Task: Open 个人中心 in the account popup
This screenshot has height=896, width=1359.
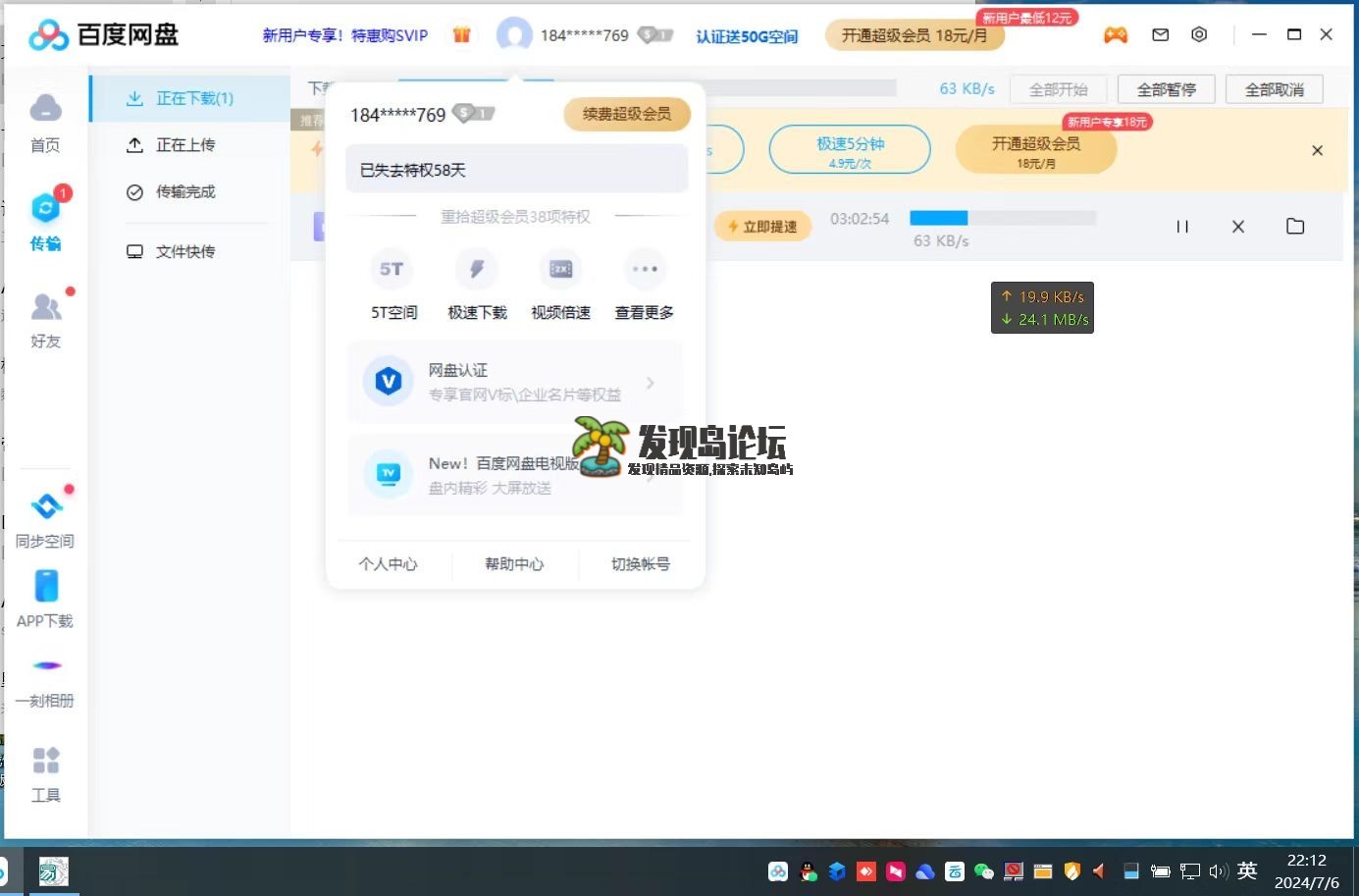Action: pyautogui.click(x=388, y=564)
